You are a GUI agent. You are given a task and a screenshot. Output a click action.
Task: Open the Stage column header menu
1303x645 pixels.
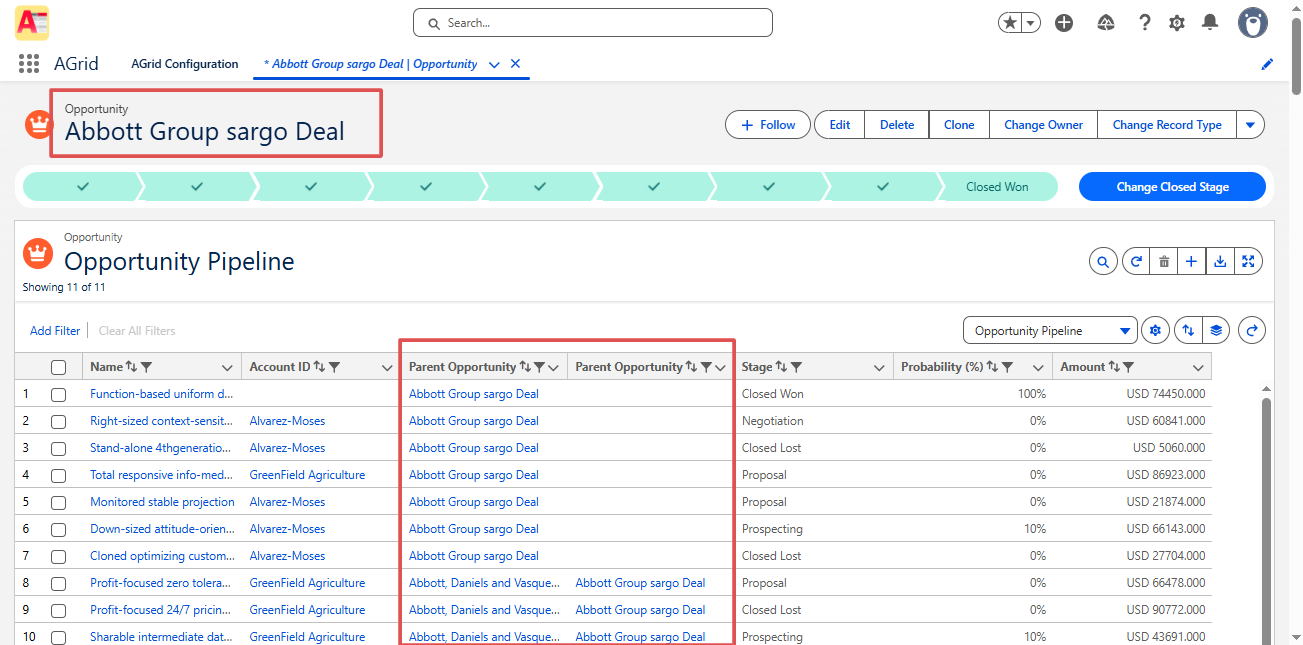pyautogui.click(x=879, y=368)
